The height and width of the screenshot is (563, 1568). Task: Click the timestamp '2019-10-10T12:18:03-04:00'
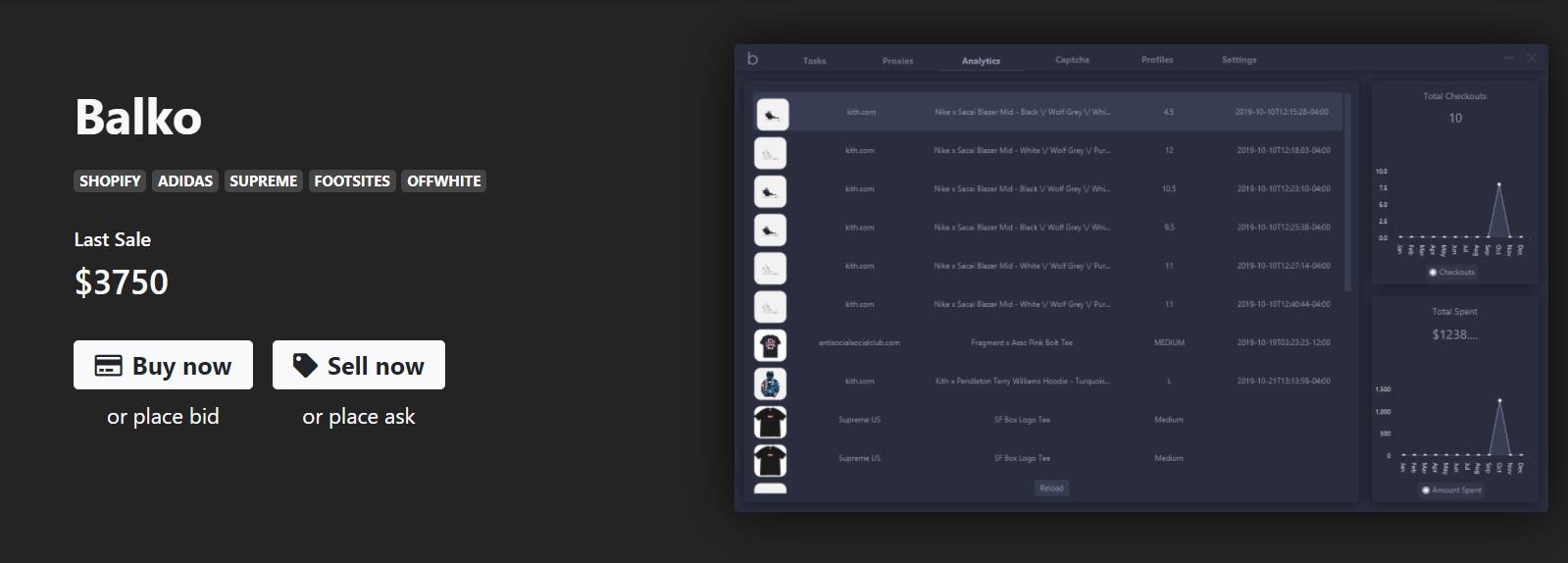[1284, 150]
